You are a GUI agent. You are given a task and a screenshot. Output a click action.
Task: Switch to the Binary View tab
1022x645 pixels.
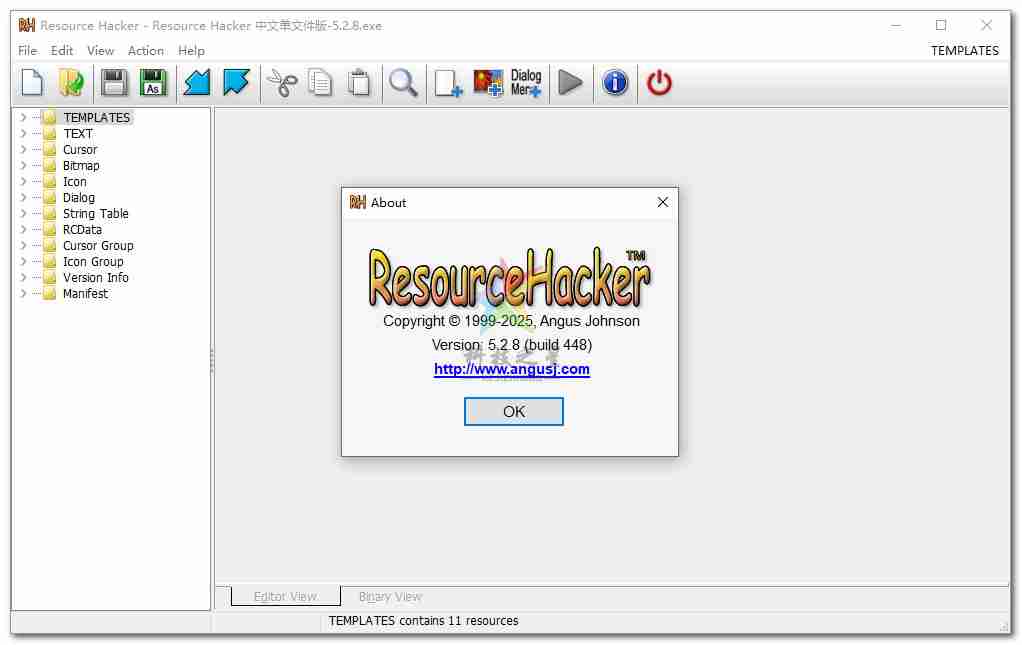click(389, 596)
